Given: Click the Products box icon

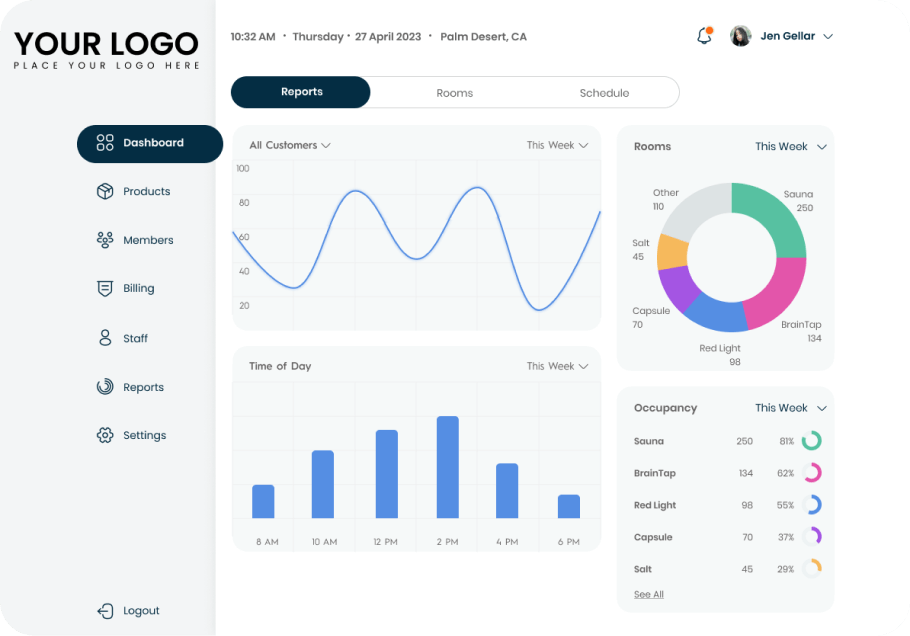Looking at the screenshot, I should pyautogui.click(x=105, y=191).
